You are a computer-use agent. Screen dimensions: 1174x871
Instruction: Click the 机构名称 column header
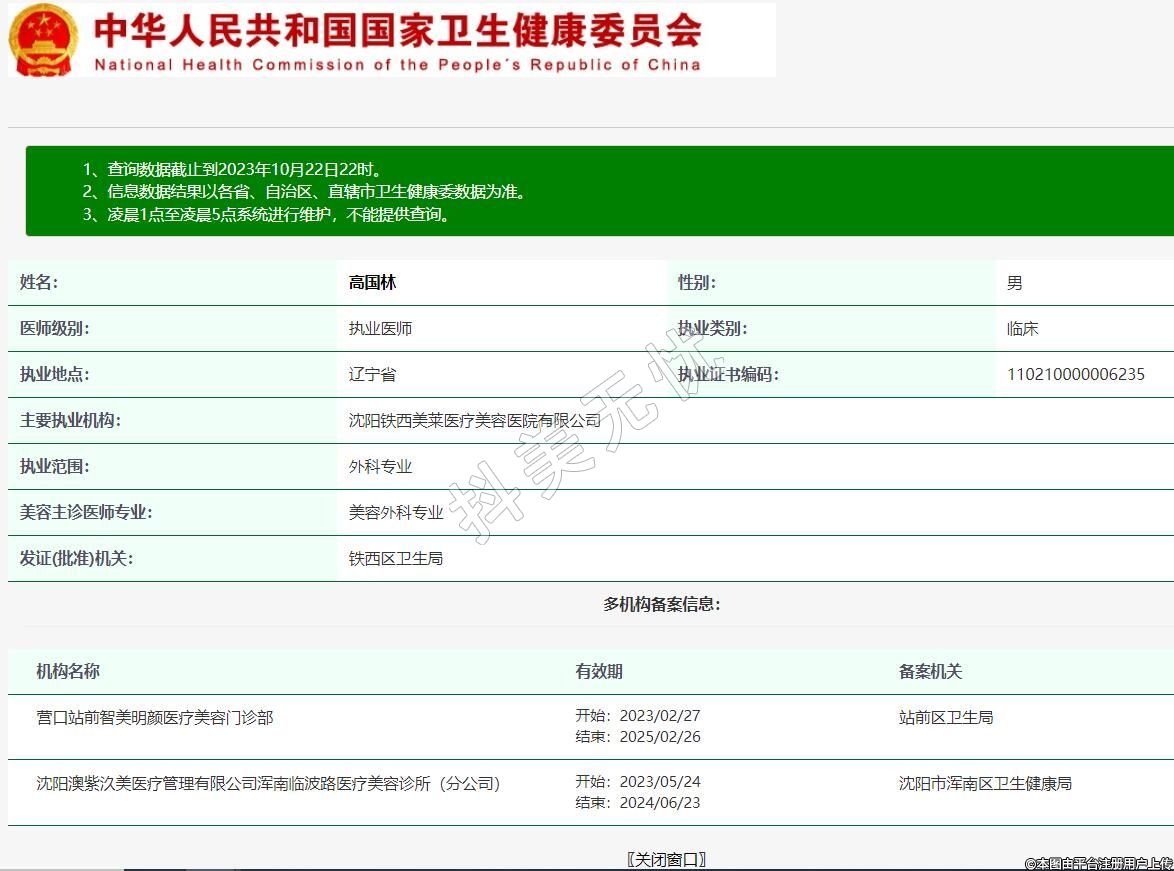click(x=68, y=672)
